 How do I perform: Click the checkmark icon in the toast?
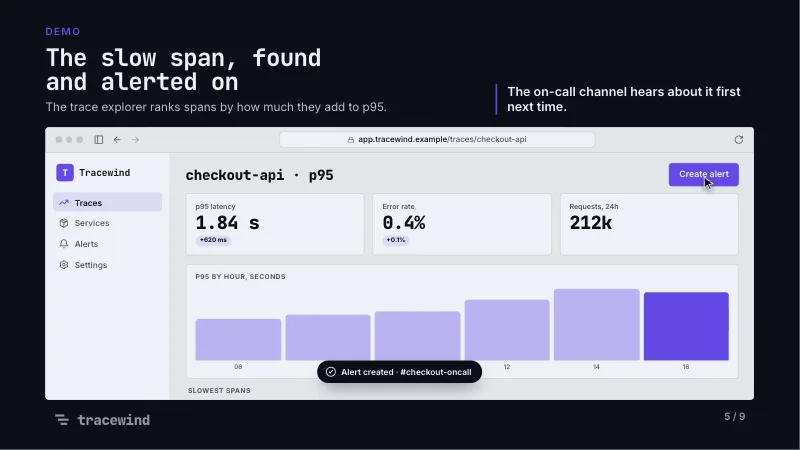click(x=331, y=372)
